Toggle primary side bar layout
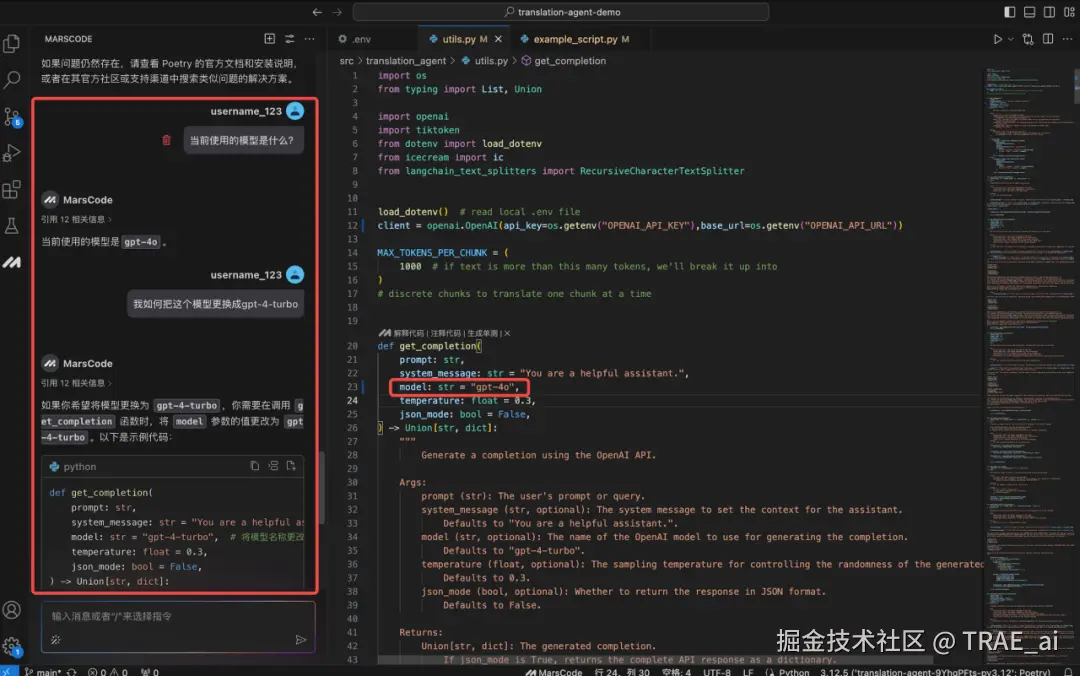The height and width of the screenshot is (676, 1080). (1009, 12)
